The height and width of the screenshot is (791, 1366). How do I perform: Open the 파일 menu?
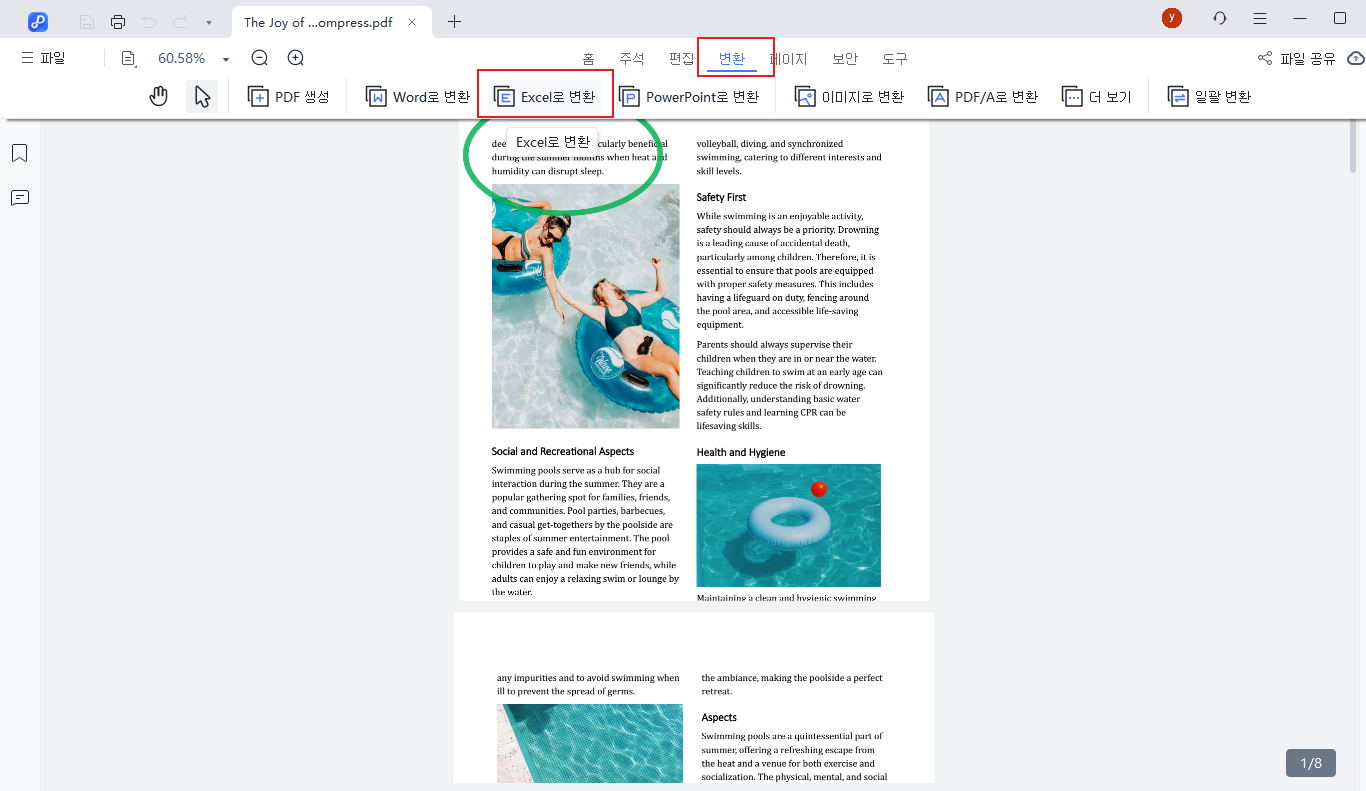(x=43, y=59)
